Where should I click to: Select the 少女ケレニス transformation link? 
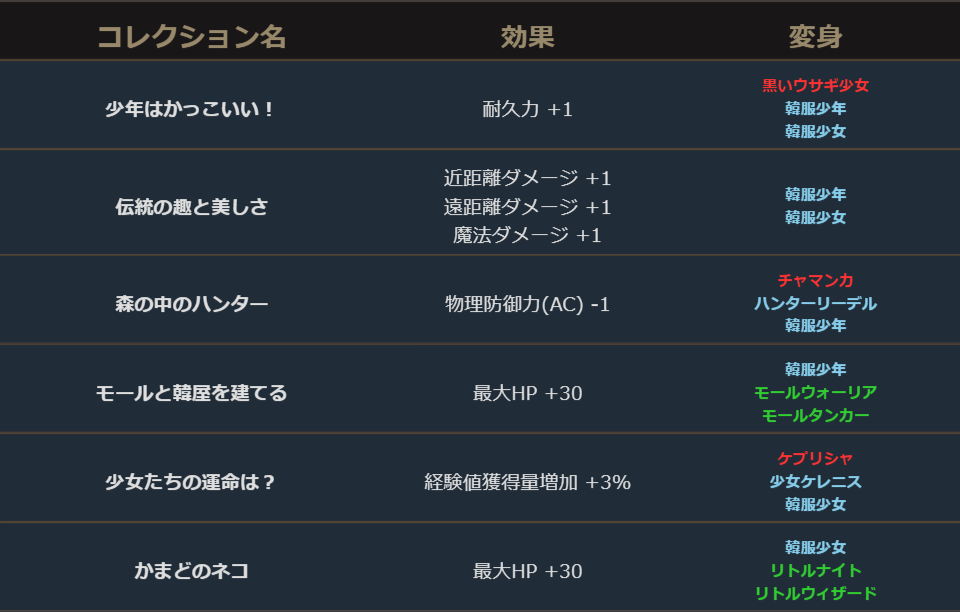(x=815, y=482)
